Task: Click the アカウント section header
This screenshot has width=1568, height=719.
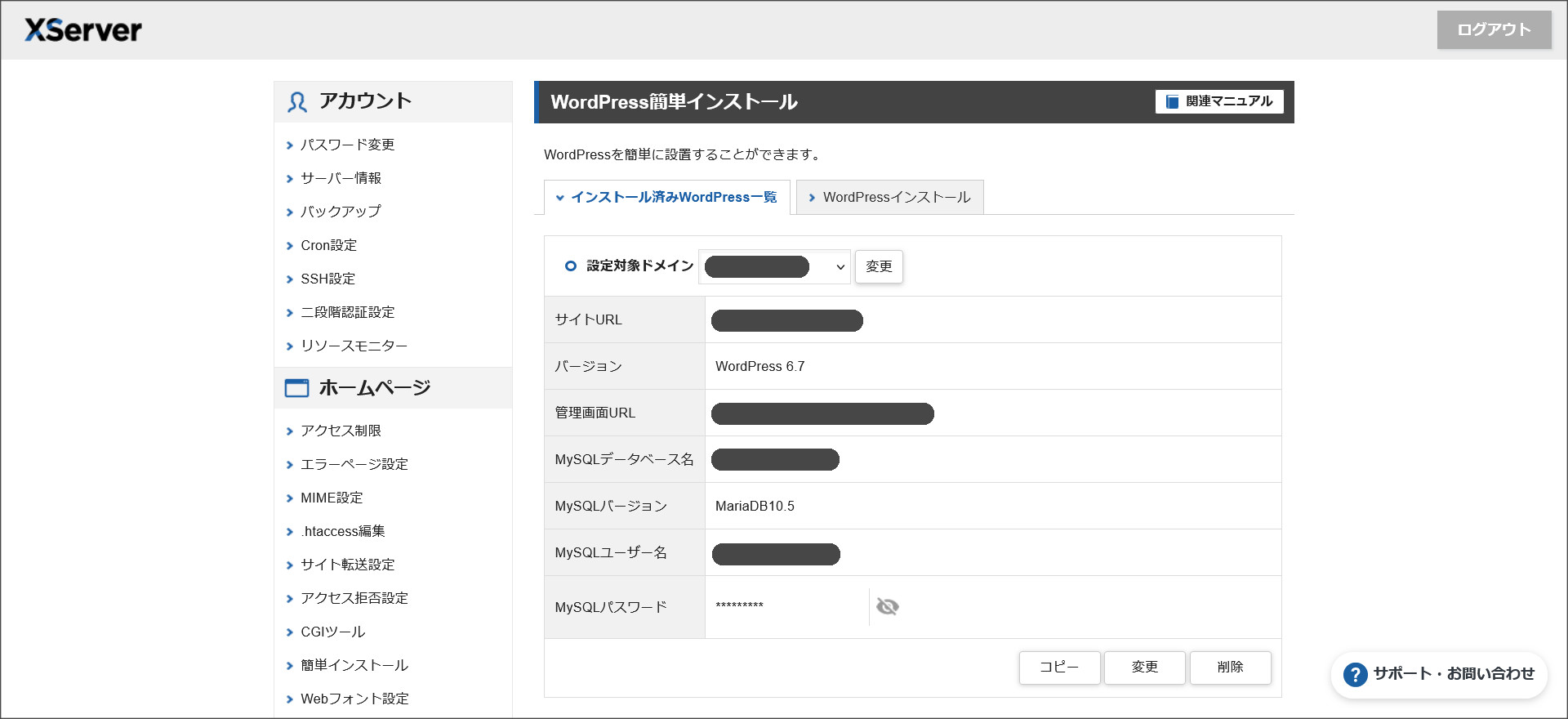Action: (x=393, y=101)
